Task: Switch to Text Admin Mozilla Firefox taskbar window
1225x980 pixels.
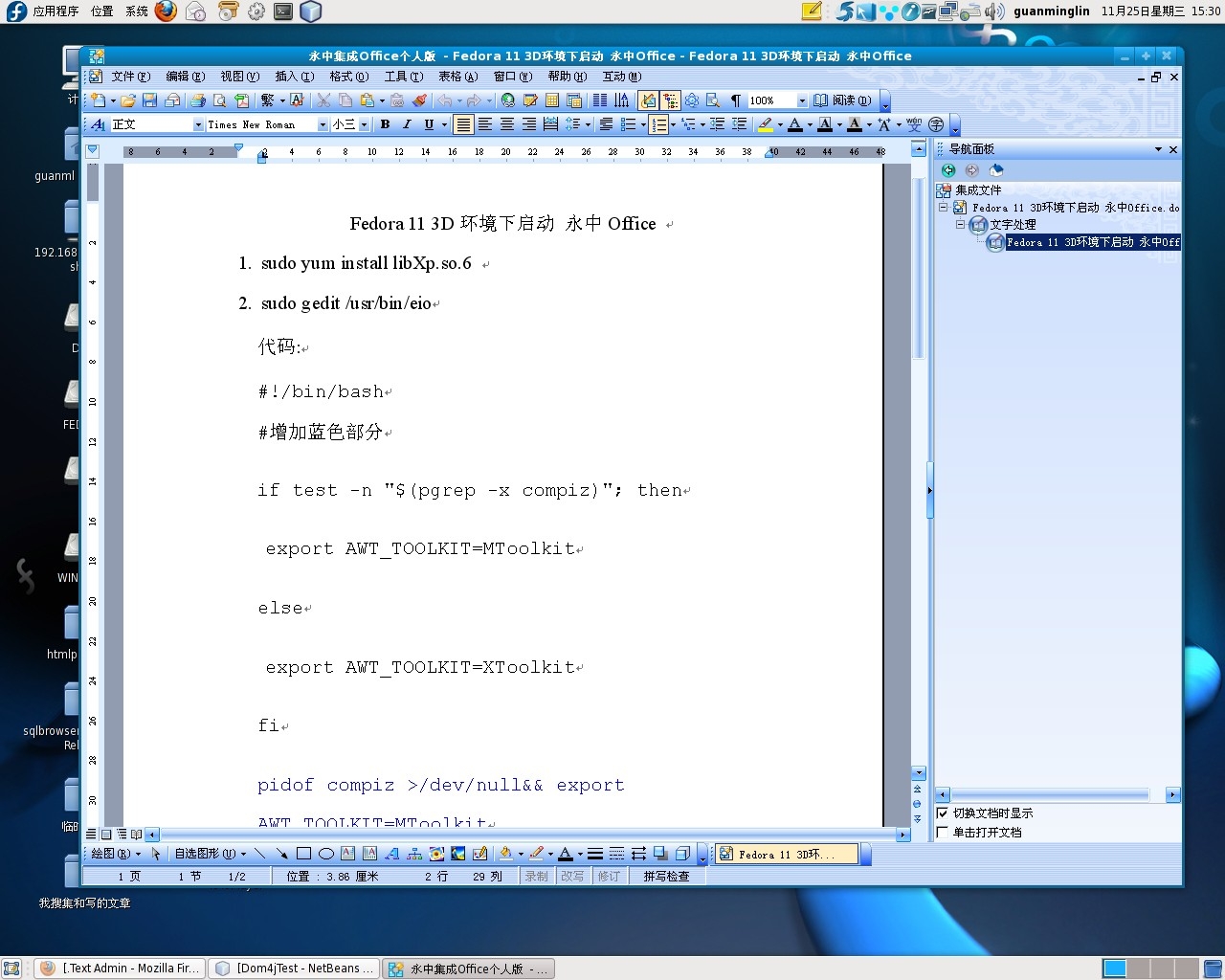Action: click(121, 969)
